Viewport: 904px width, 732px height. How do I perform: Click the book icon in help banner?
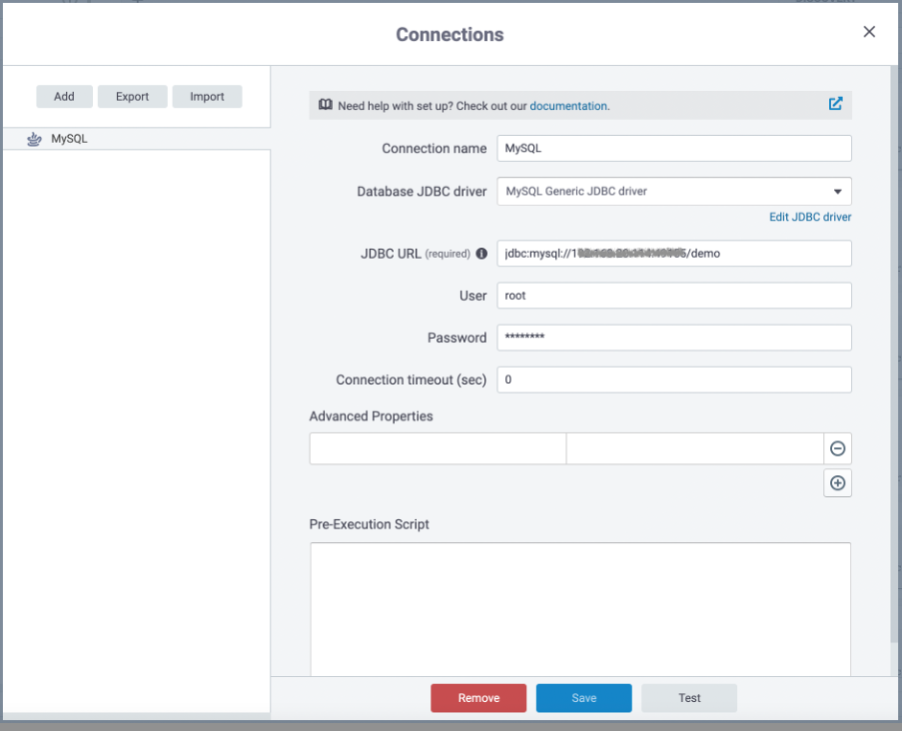tap(325, 105)
